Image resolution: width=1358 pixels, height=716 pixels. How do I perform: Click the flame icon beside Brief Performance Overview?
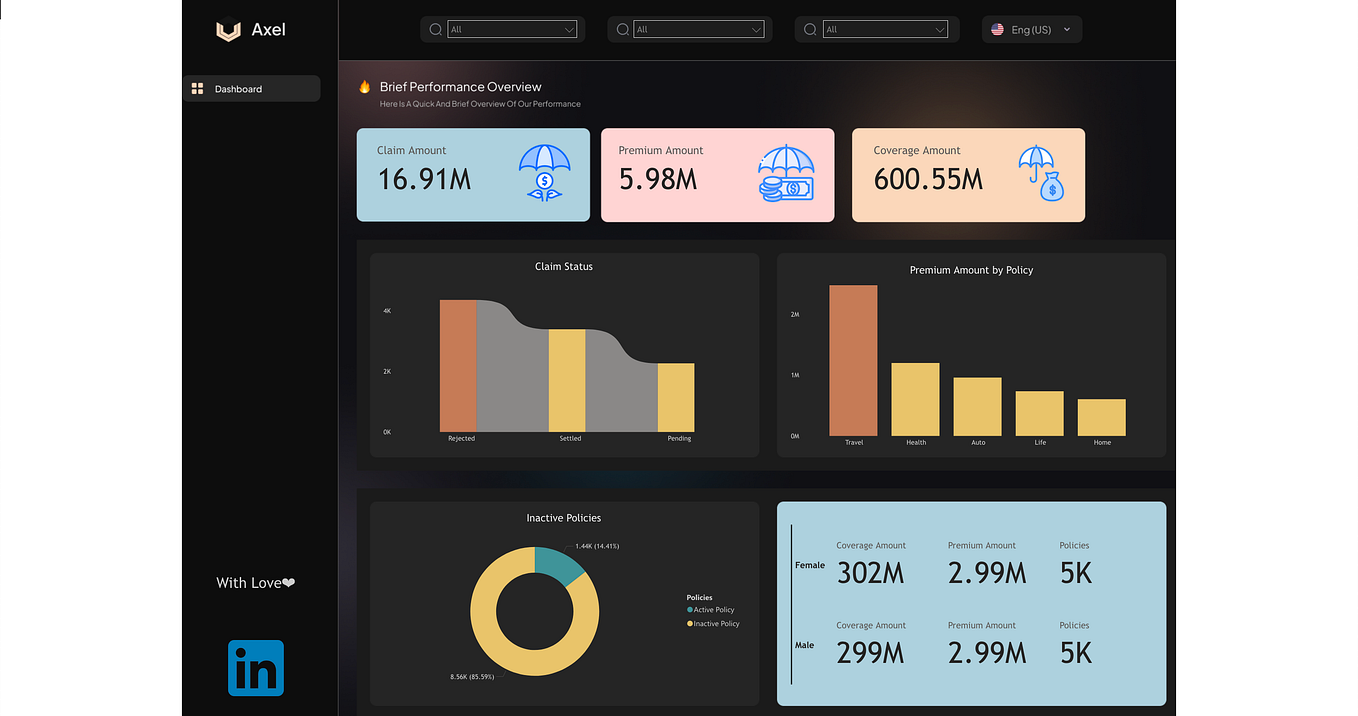point(366,87)
